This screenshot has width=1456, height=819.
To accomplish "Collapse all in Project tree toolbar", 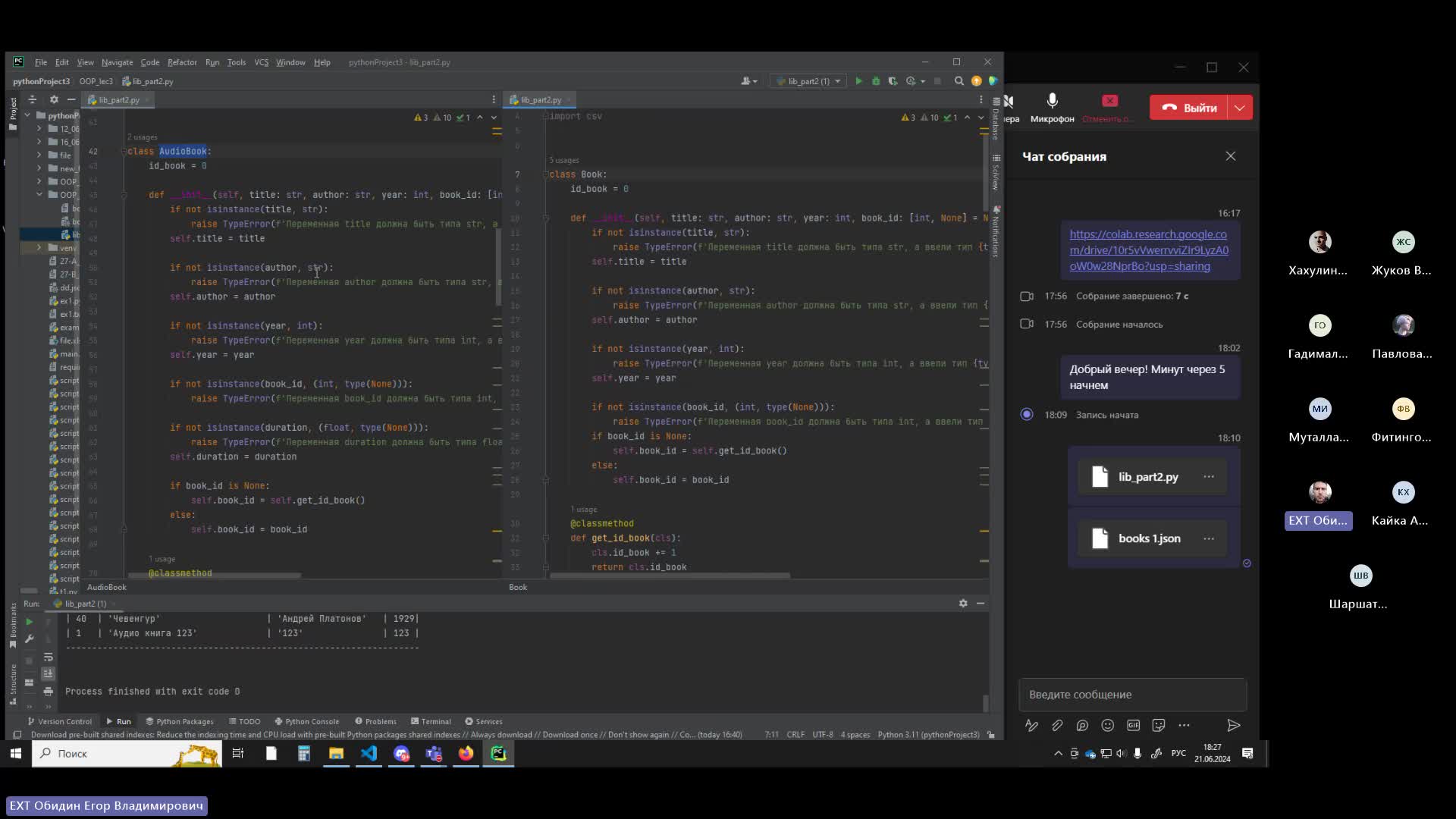I will pyautogui.click(x=32, y=99).
